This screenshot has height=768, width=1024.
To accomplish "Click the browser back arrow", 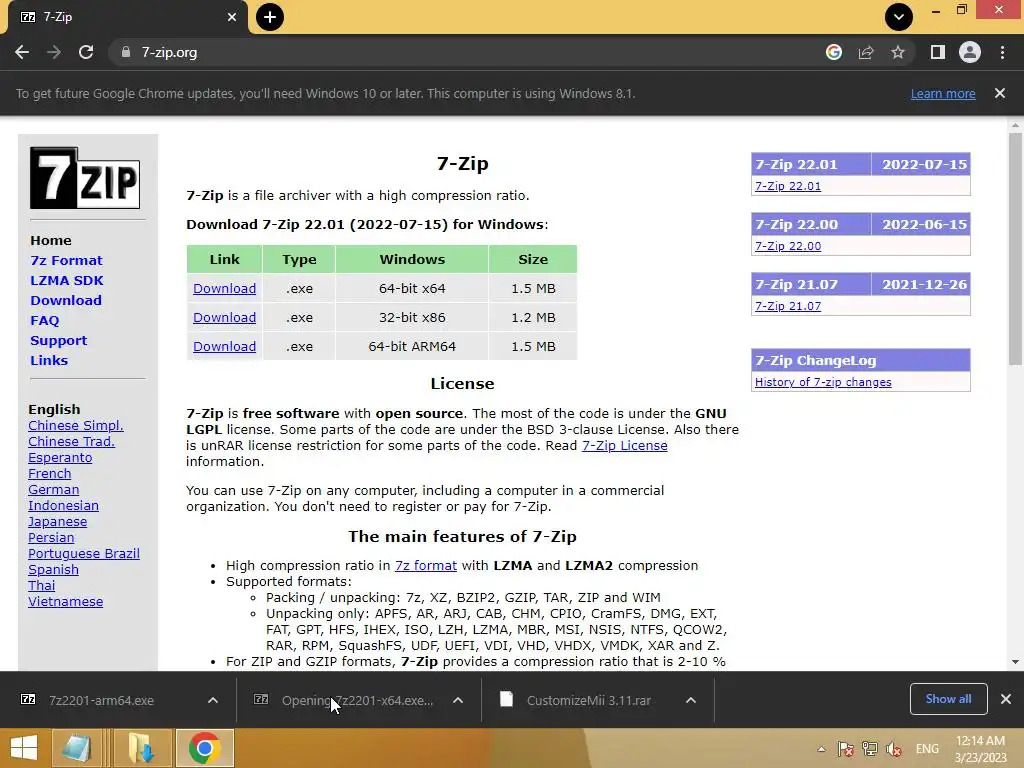I will coord(22,52).
